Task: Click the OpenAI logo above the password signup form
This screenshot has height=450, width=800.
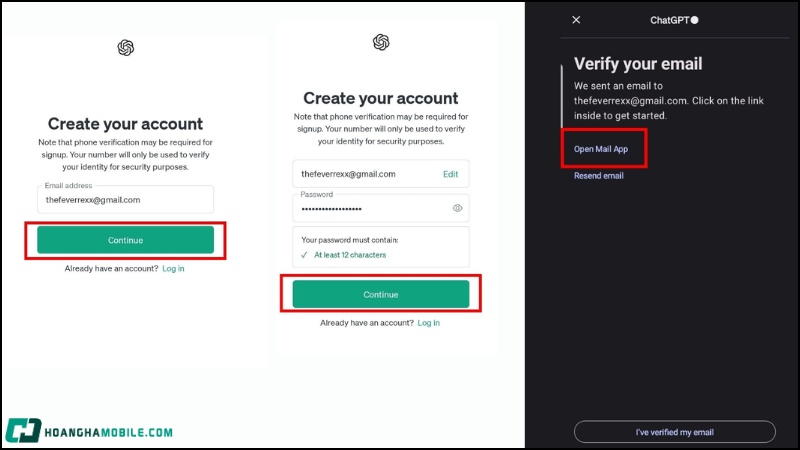Action: 380,42
